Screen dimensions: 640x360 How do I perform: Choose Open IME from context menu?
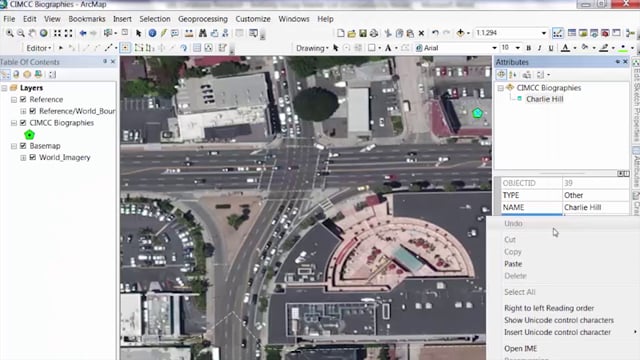coord(520,349)
